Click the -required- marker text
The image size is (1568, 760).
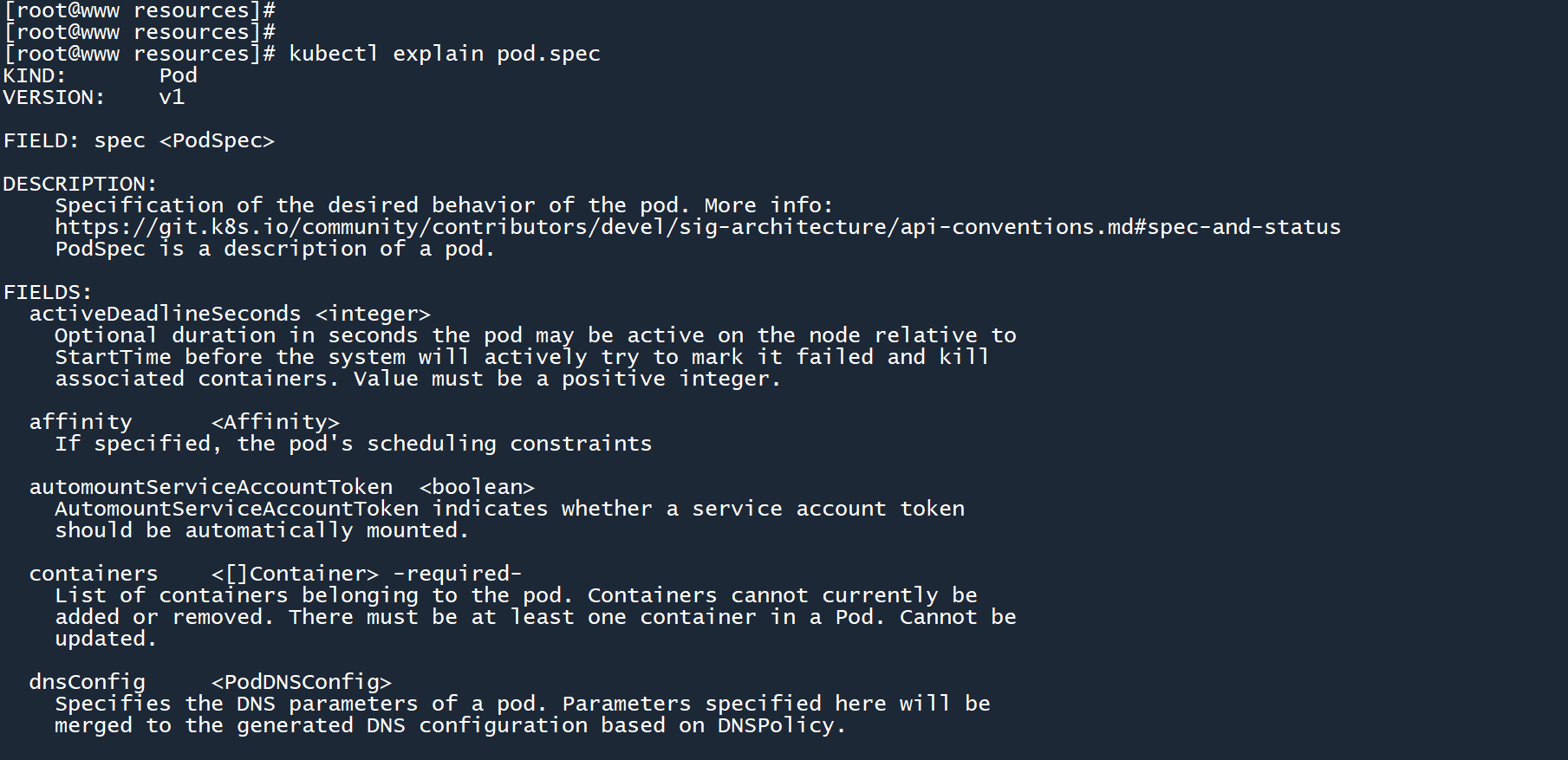pos(457,574)
